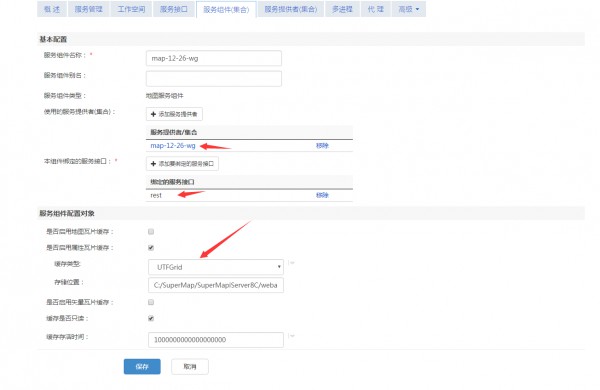The width and height of the screenshot is (600, 390).
Task: Enable the 是否启用矢量瓦片缓存 checkbox
Action: coord(151,302)
